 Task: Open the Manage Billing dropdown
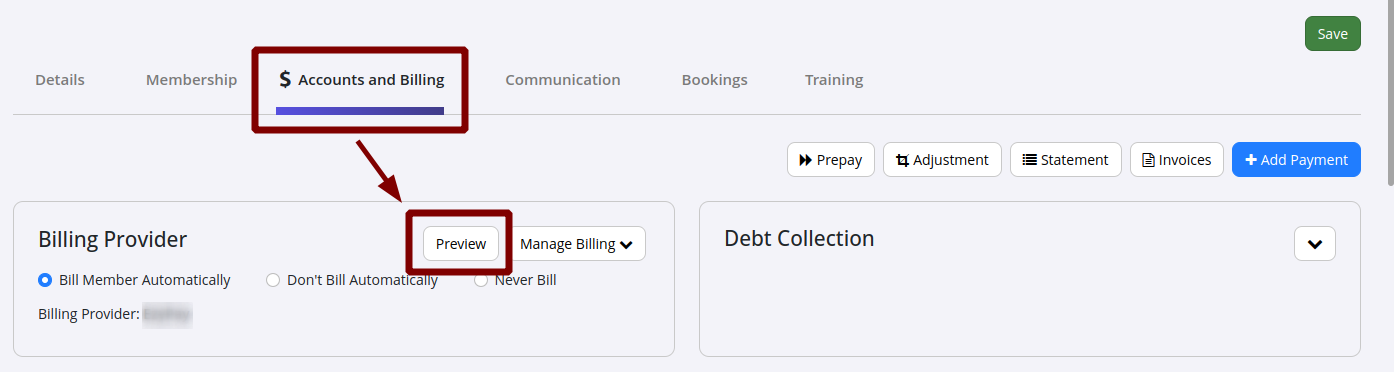577,244
